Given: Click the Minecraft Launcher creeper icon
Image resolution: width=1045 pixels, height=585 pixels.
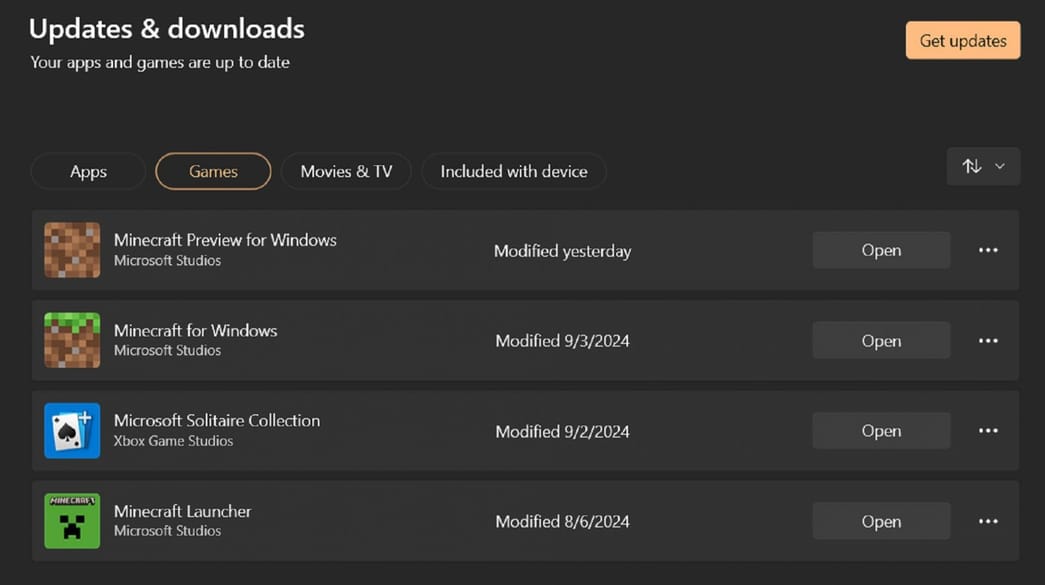Looking at the screenshot, I should pyautogui.click(x=71, y=520).
